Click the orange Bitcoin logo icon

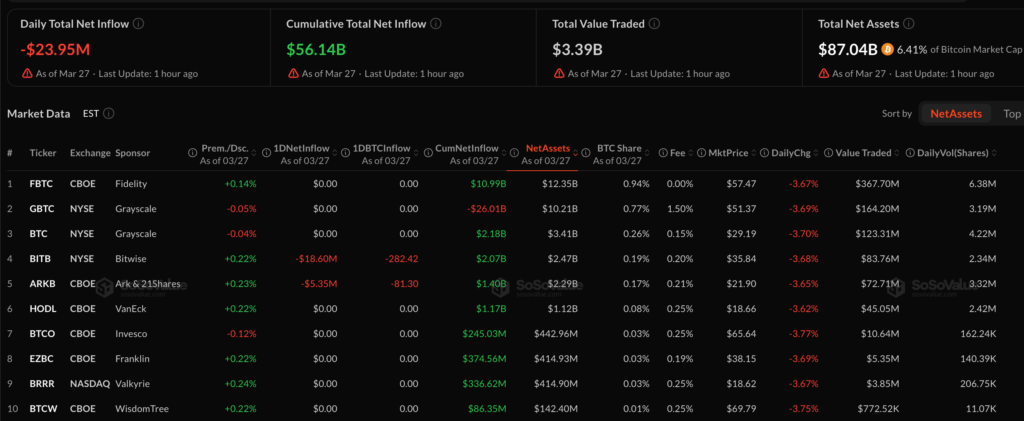coord(888,48)
